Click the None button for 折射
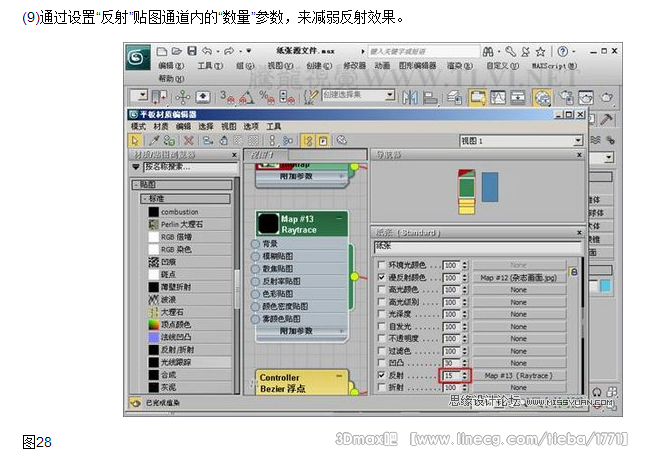This screenshot has width=657, height=456. click(x=519, y=388)
